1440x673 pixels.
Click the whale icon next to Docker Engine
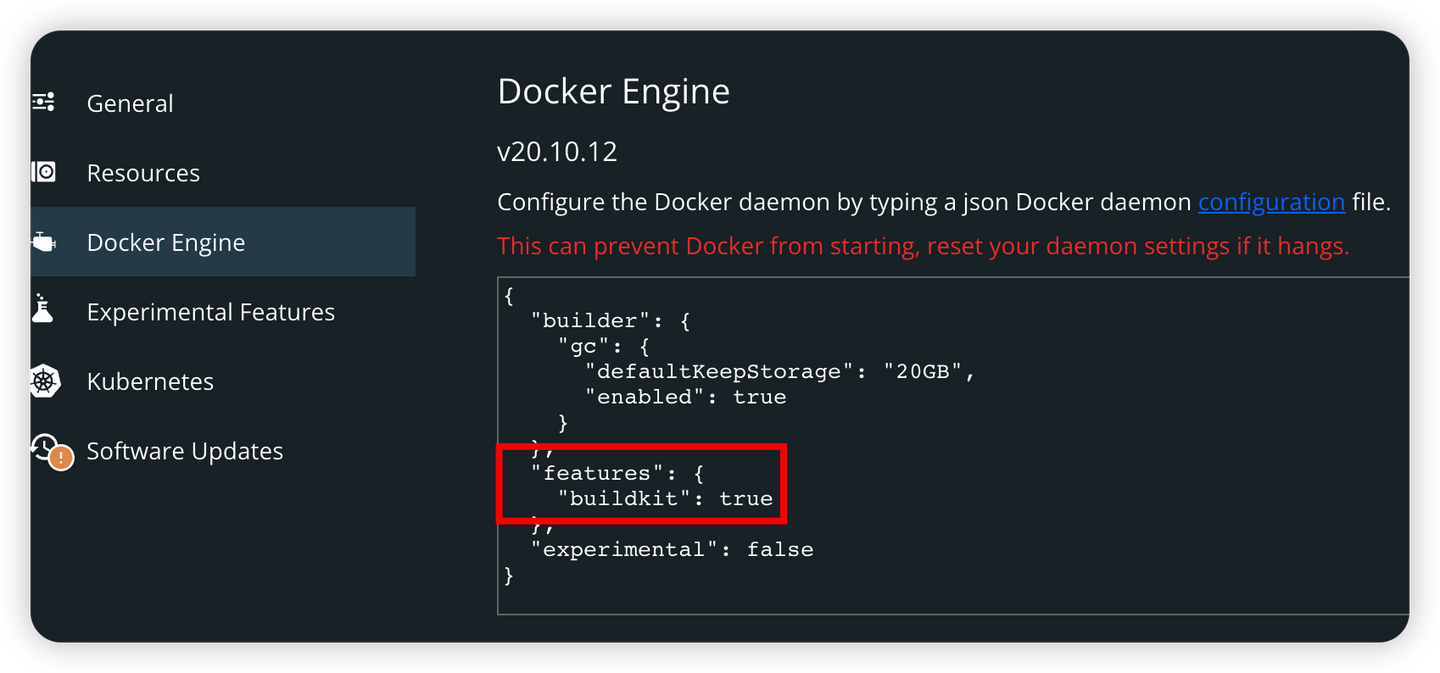point(45,241)
